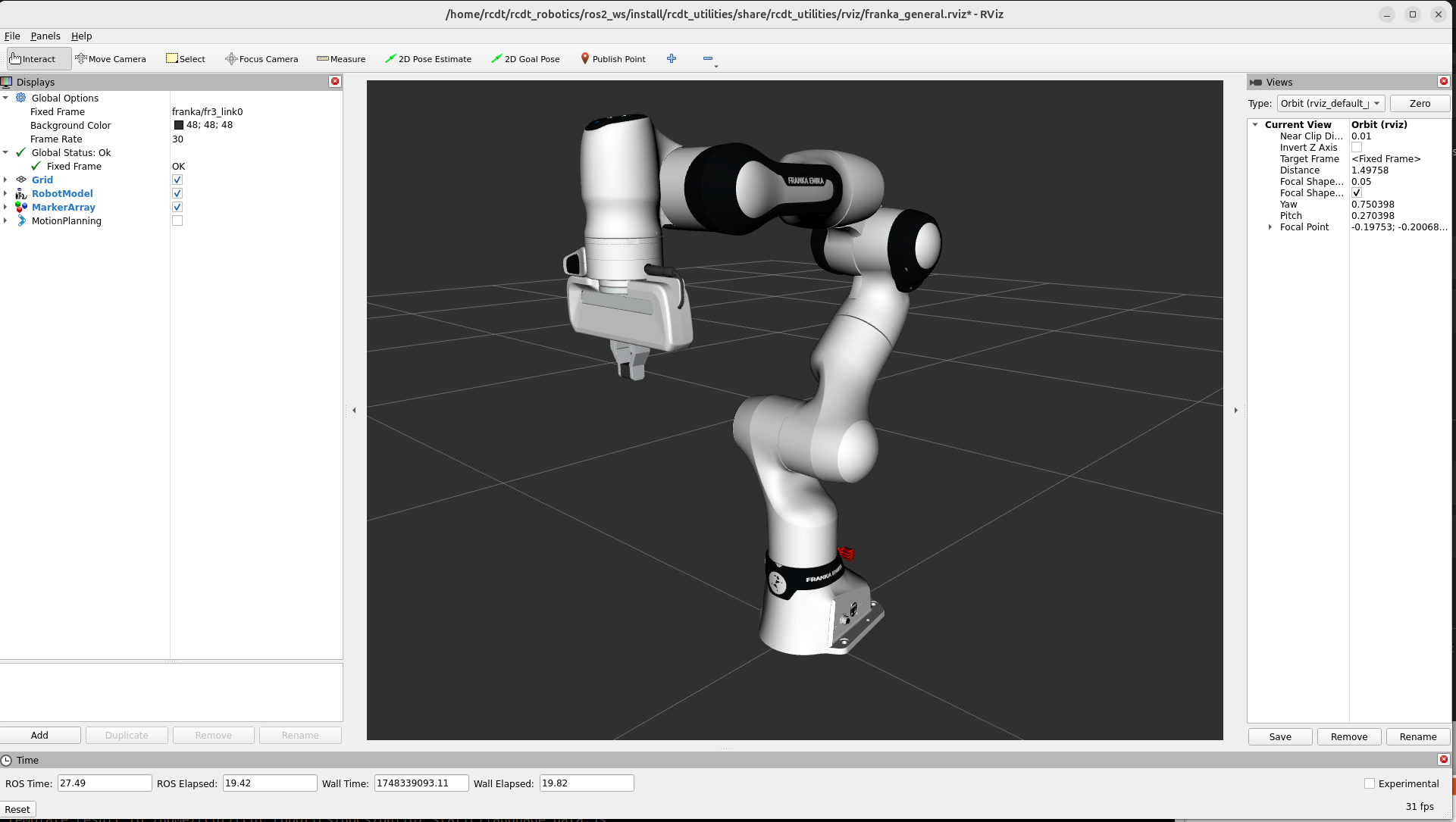The width and height of the screenshot is (1456, 822).
Task: Select the Focus Camera tool
Action: (261, 59)
